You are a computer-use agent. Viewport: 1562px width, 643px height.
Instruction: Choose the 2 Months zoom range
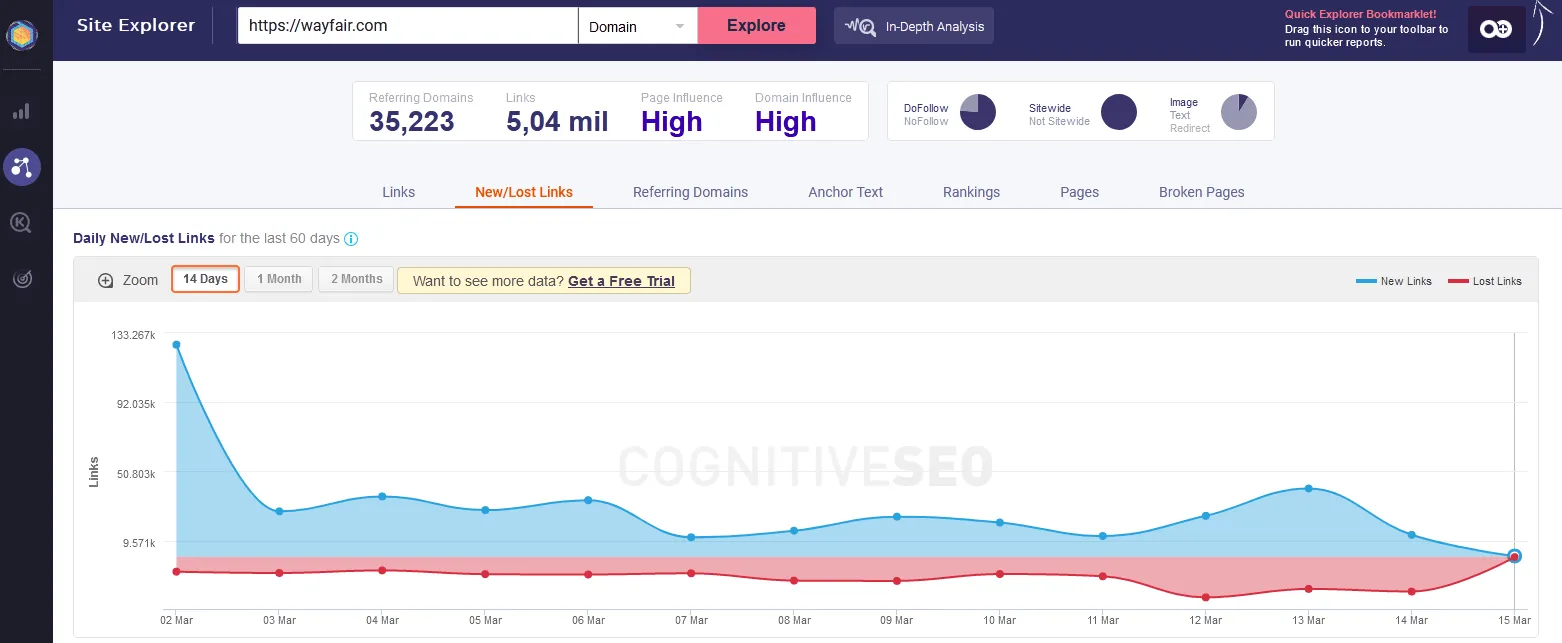pos(356,279)
